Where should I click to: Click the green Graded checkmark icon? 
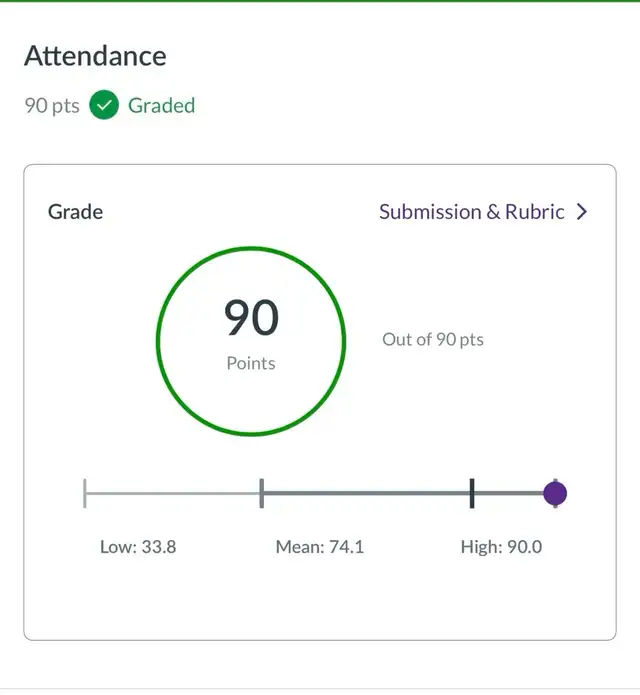click(x=104, y=105)
